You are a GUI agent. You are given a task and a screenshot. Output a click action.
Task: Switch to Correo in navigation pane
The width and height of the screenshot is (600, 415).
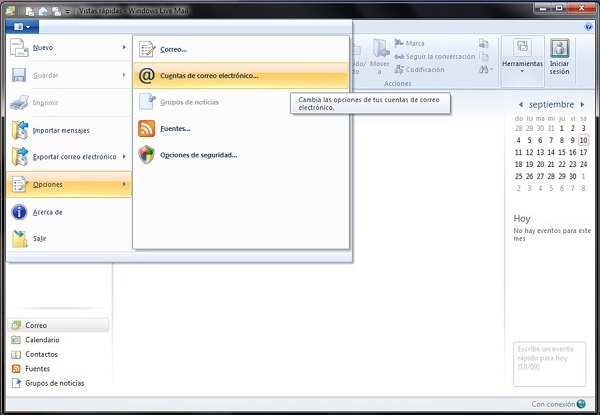click(x=58, y=325)
